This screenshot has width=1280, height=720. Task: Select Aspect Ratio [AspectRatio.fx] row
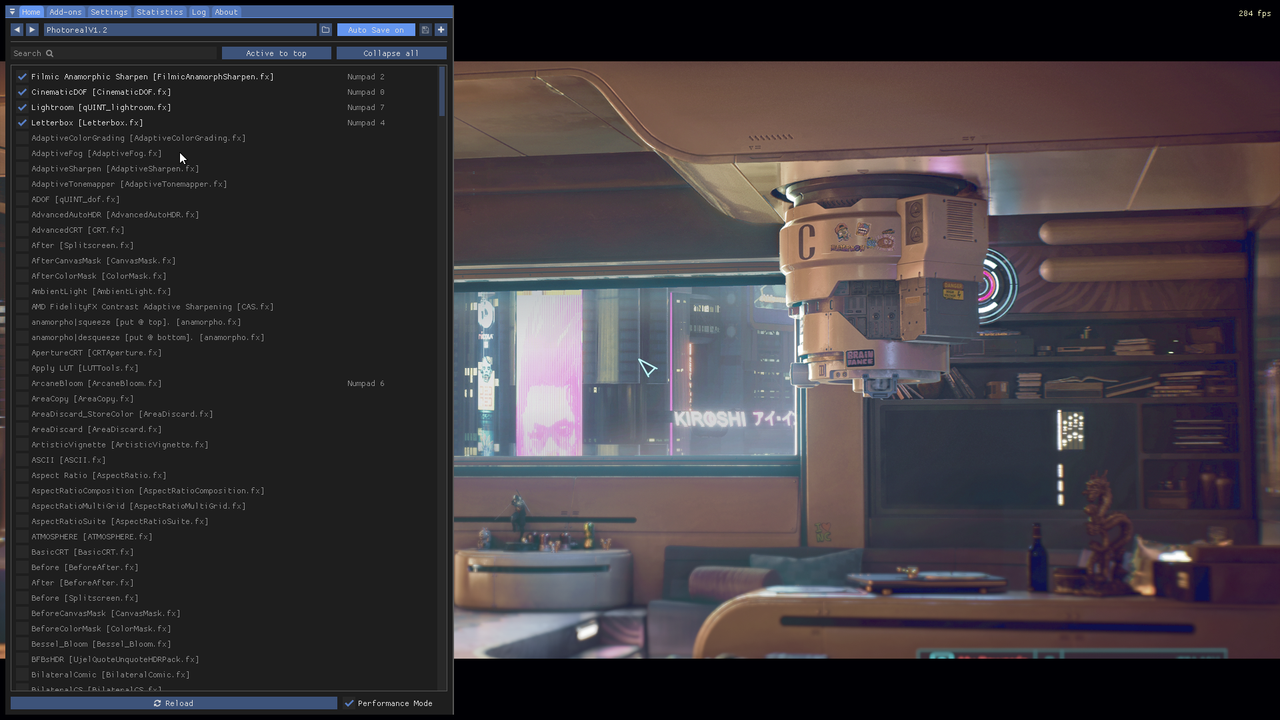(x=99, y=475)
